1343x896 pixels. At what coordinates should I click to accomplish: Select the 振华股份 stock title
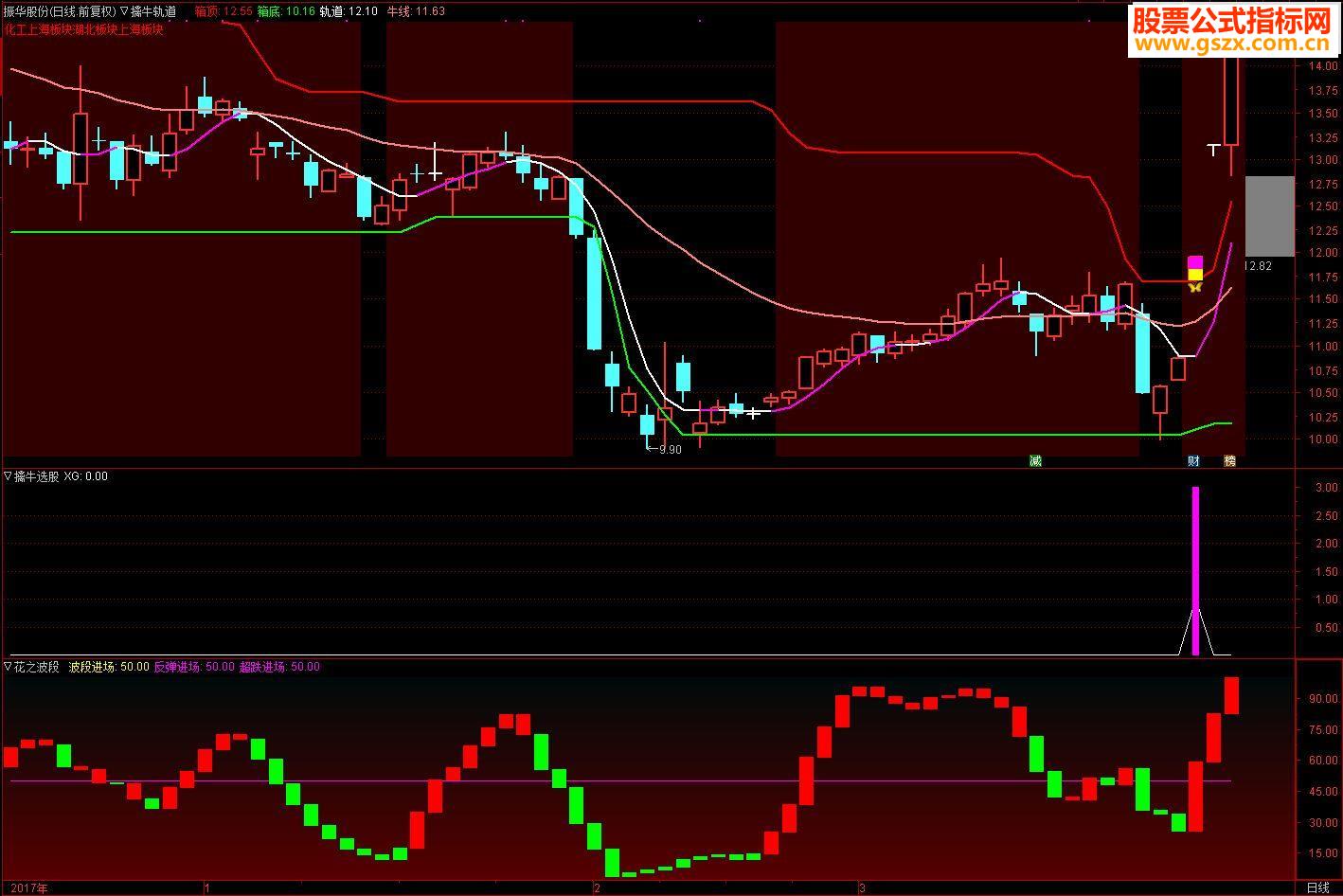pos(27,11)
